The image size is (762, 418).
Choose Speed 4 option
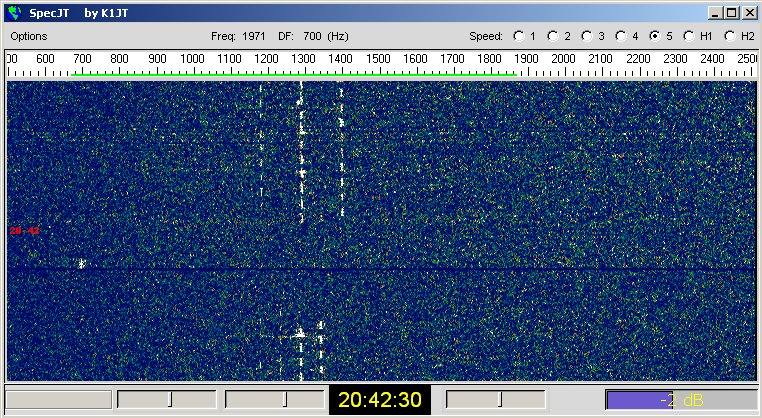(621, 36)
